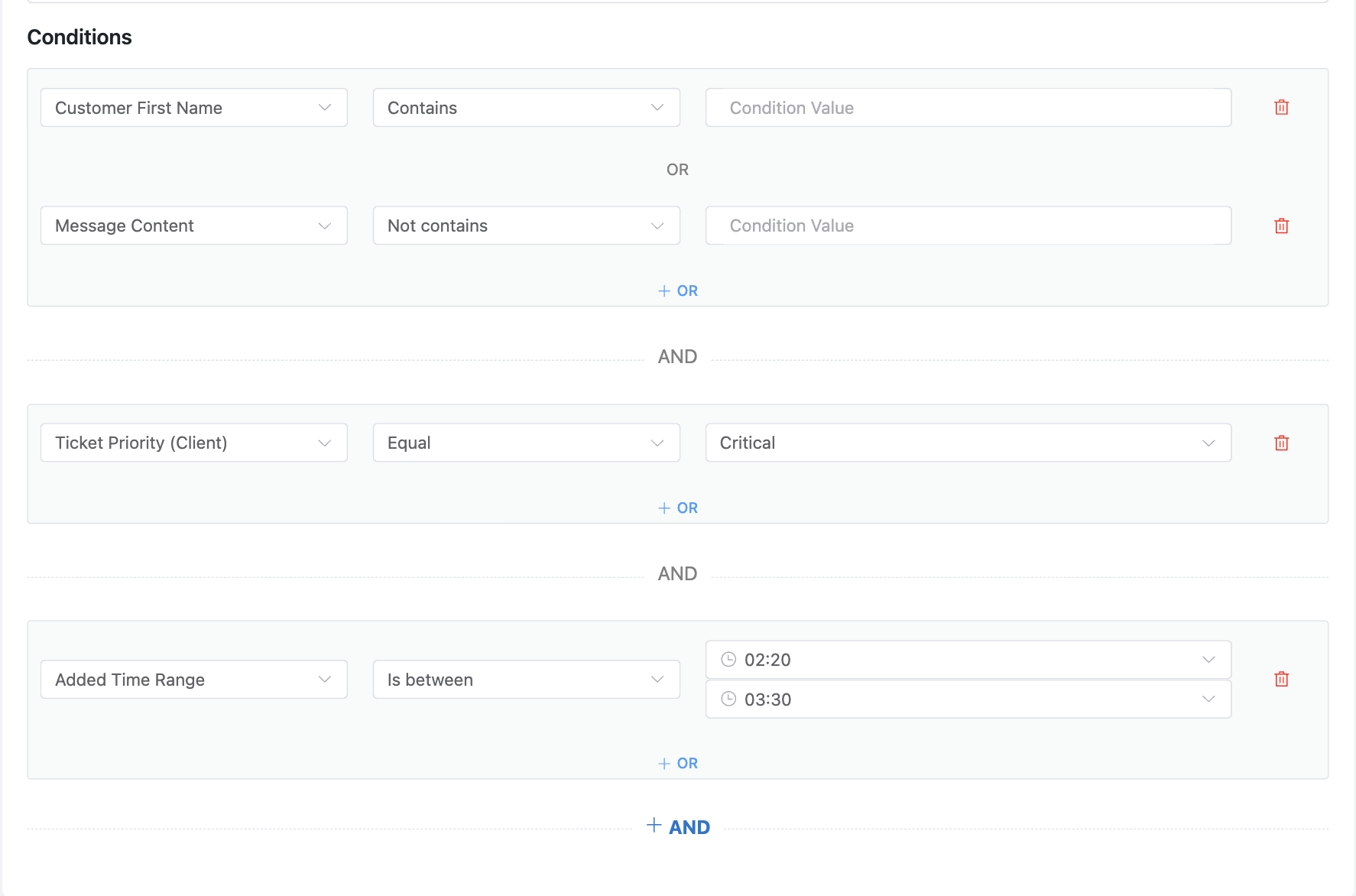
Task: Add OR condition under Ticket Priority group
Action: [678, 508]
